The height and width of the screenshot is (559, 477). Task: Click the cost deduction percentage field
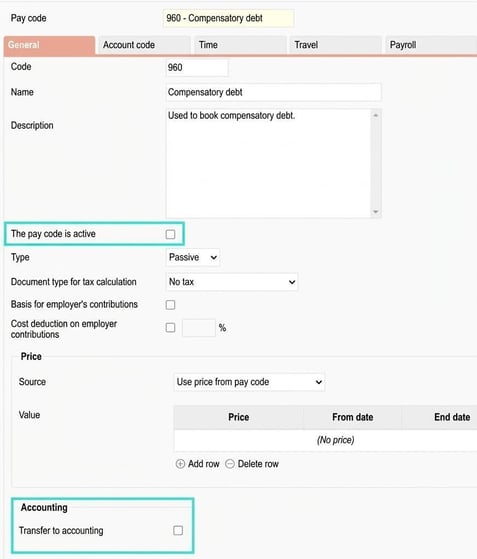[199, 328]
